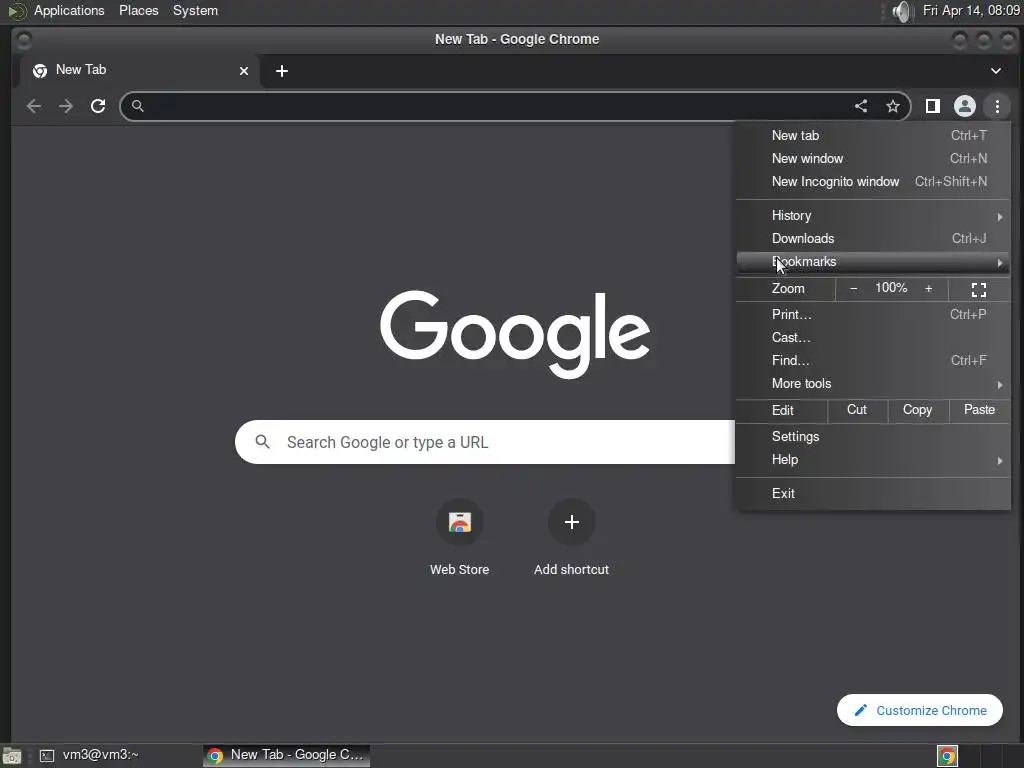This screenshot has width=1024, height=768.
Task: Increase zoom with the plus button
Action: pyautogui.click(x=928, y=289)
